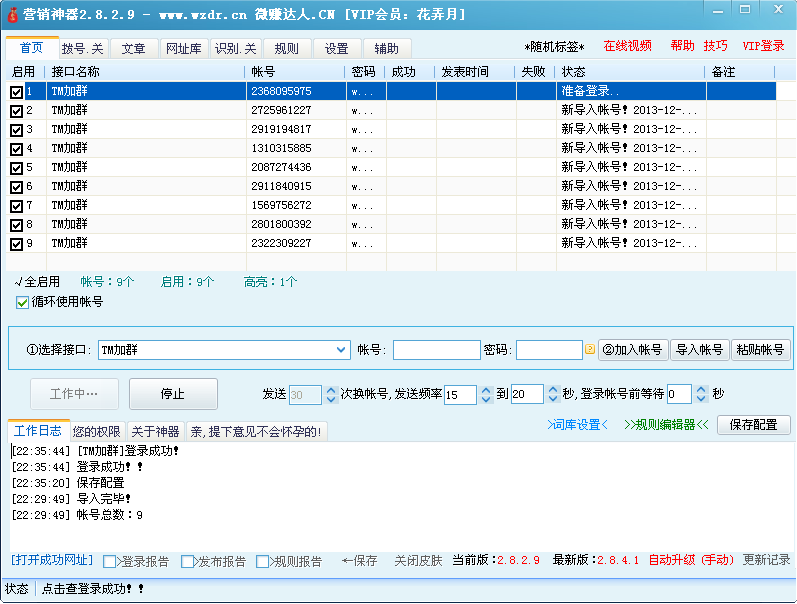Click the yellow icon beside password field

coord(590,350)
